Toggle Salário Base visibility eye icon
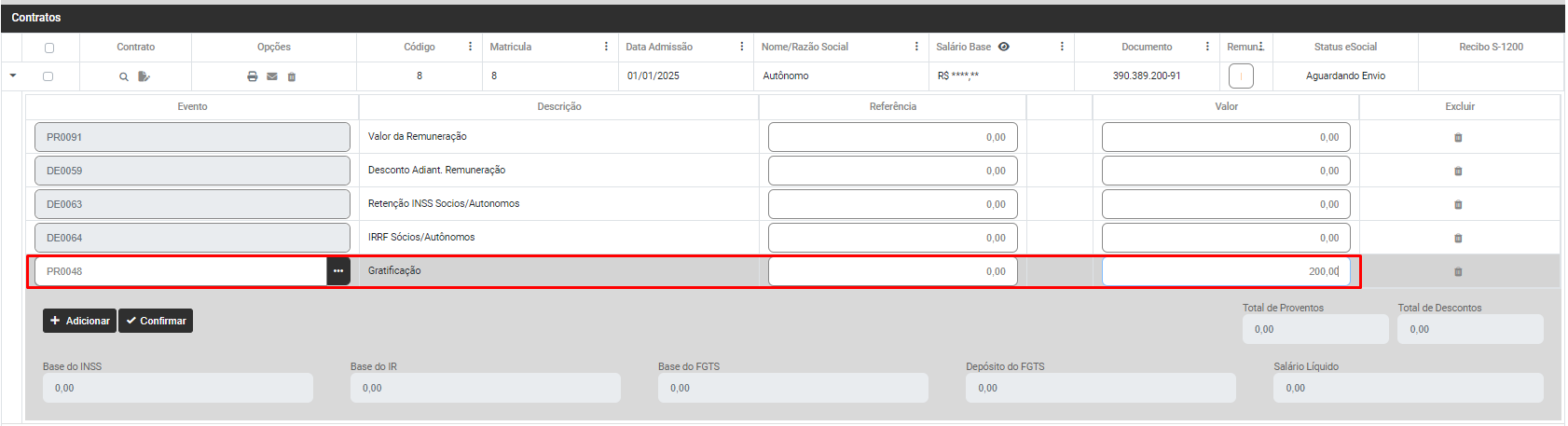Screen dimensions: 1568x426 [1004, 47]
